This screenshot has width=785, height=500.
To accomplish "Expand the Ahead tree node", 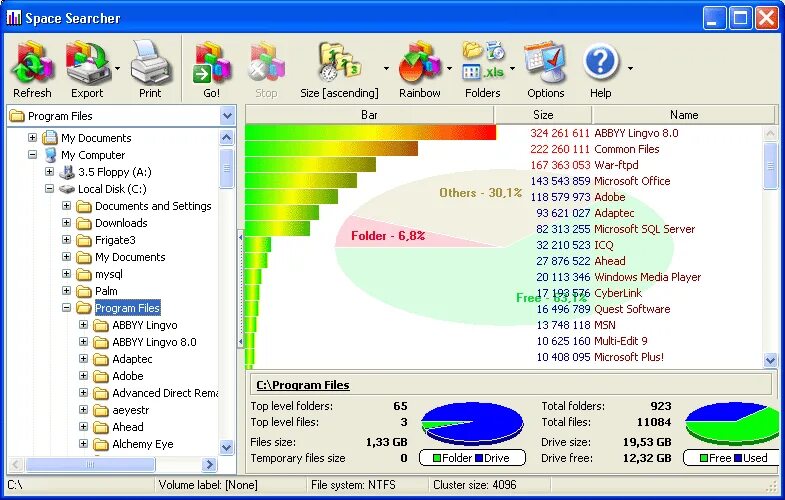I will tap(84, 427).
